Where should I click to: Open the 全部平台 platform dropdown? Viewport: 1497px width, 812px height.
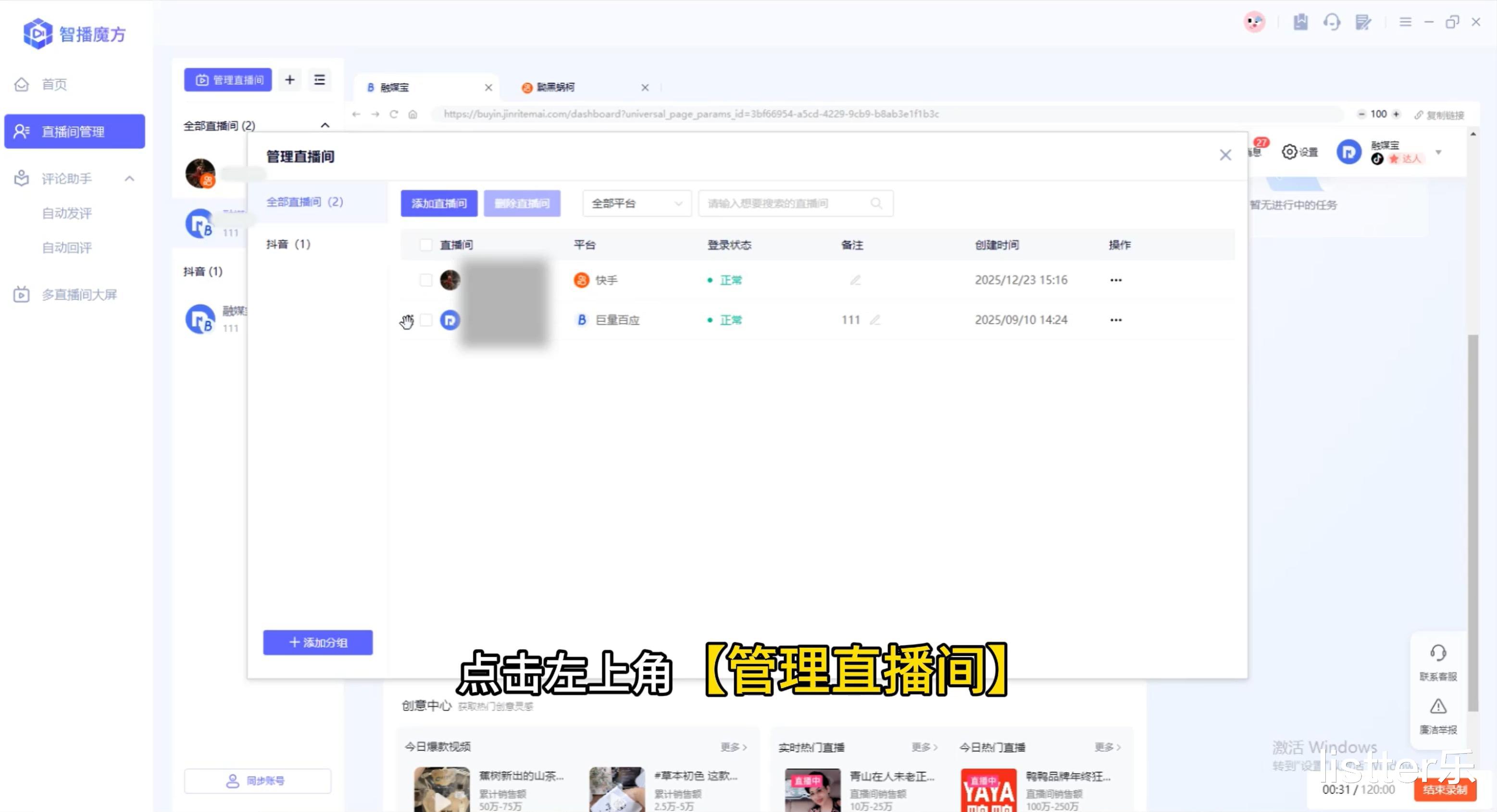click(x=636, y=203)
